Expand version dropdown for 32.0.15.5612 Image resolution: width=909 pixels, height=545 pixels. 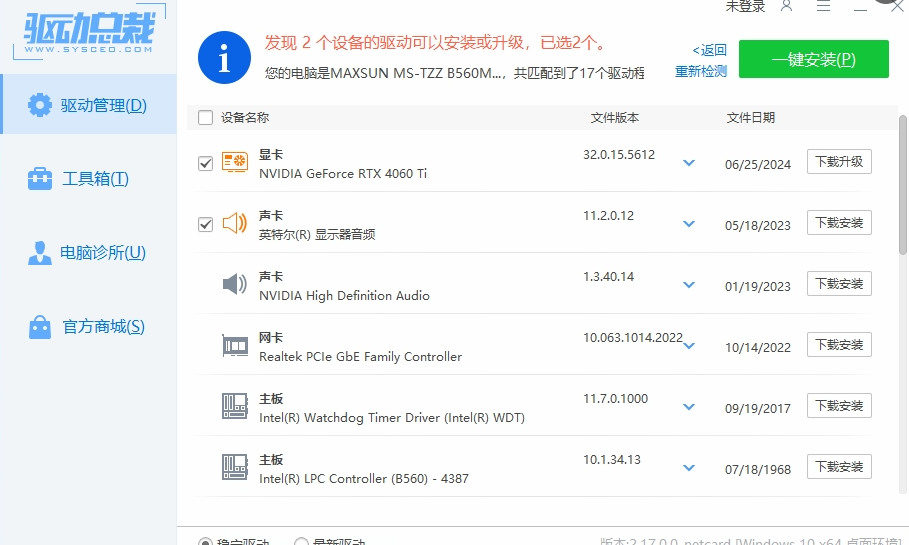(689, 163)
